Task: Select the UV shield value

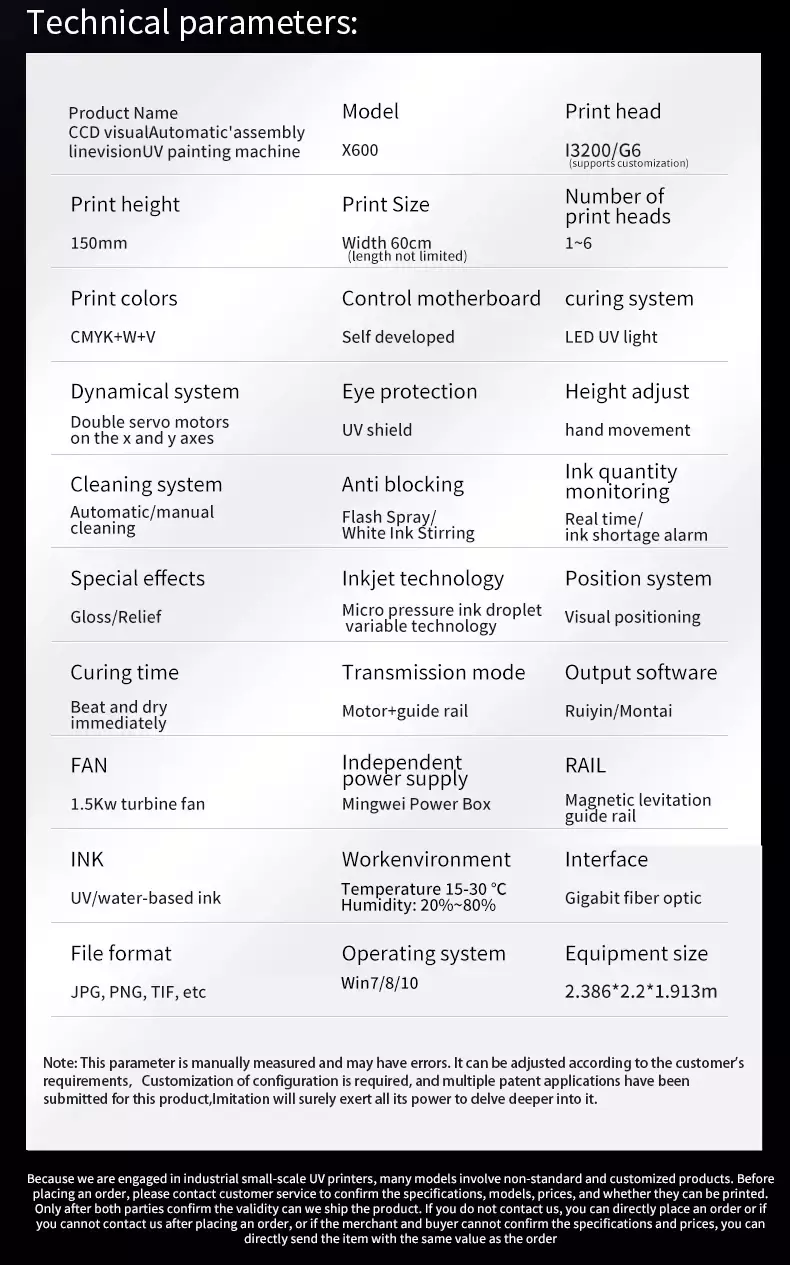Action: pos(377,430)
